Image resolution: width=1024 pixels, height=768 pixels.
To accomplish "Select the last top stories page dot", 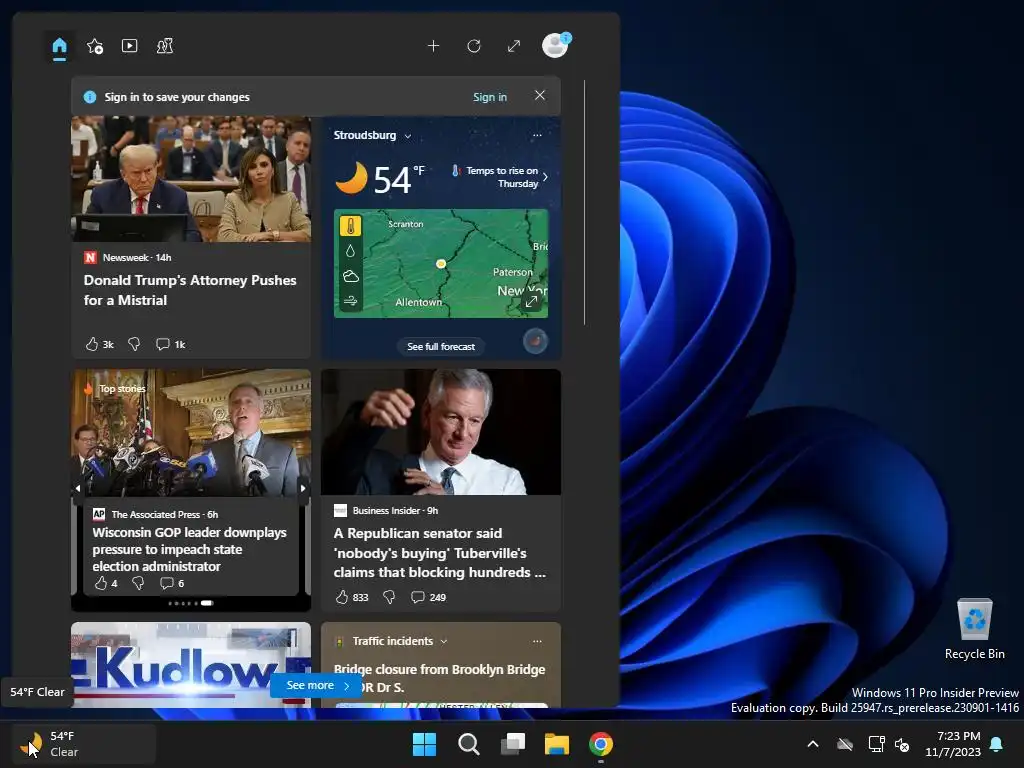I will coord(207,603).
